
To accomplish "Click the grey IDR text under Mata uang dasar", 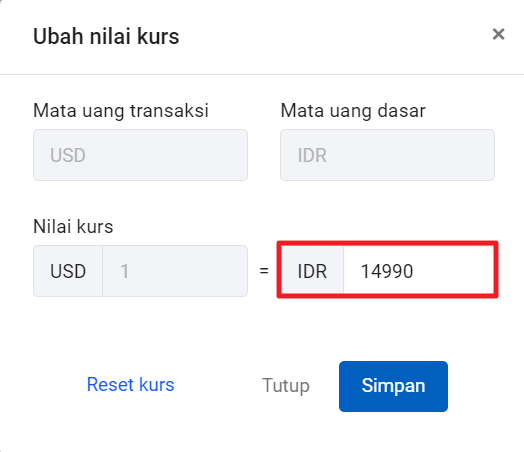I will tap(312, 155).
